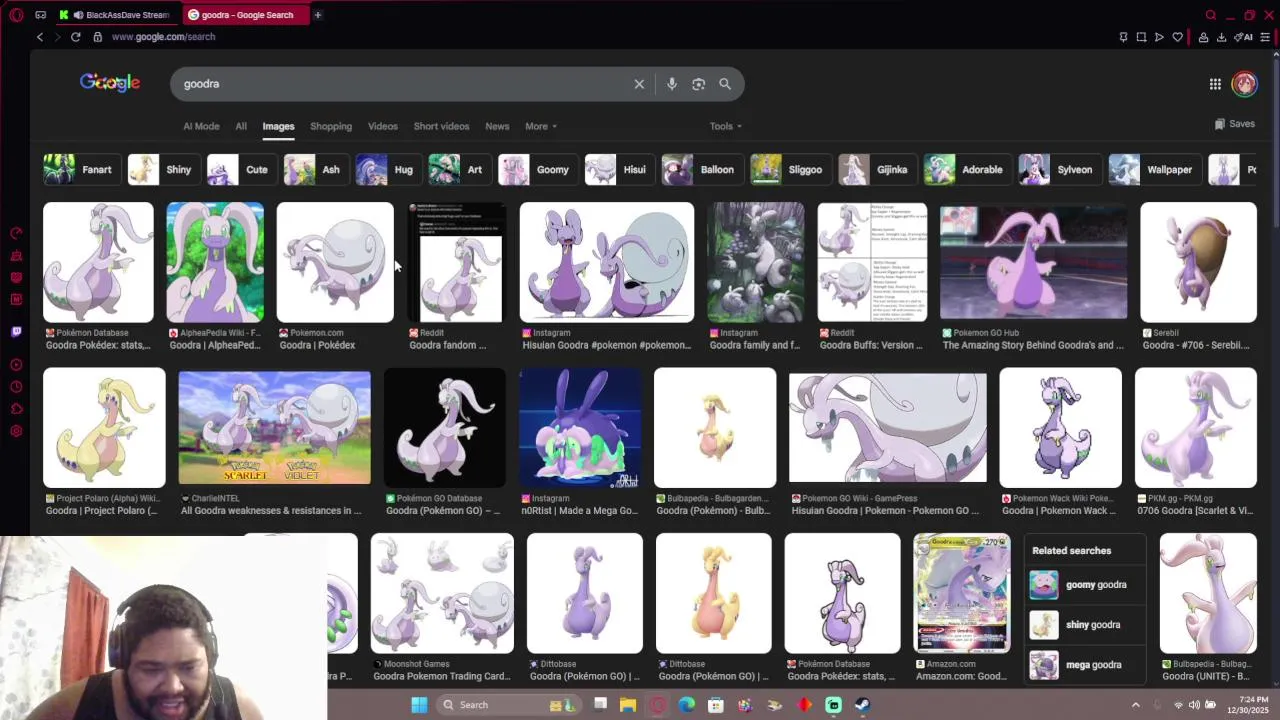The image size is (1280, 720).
Task: Select the goodra - Google Search tab
Action: (x=246, y=15)
